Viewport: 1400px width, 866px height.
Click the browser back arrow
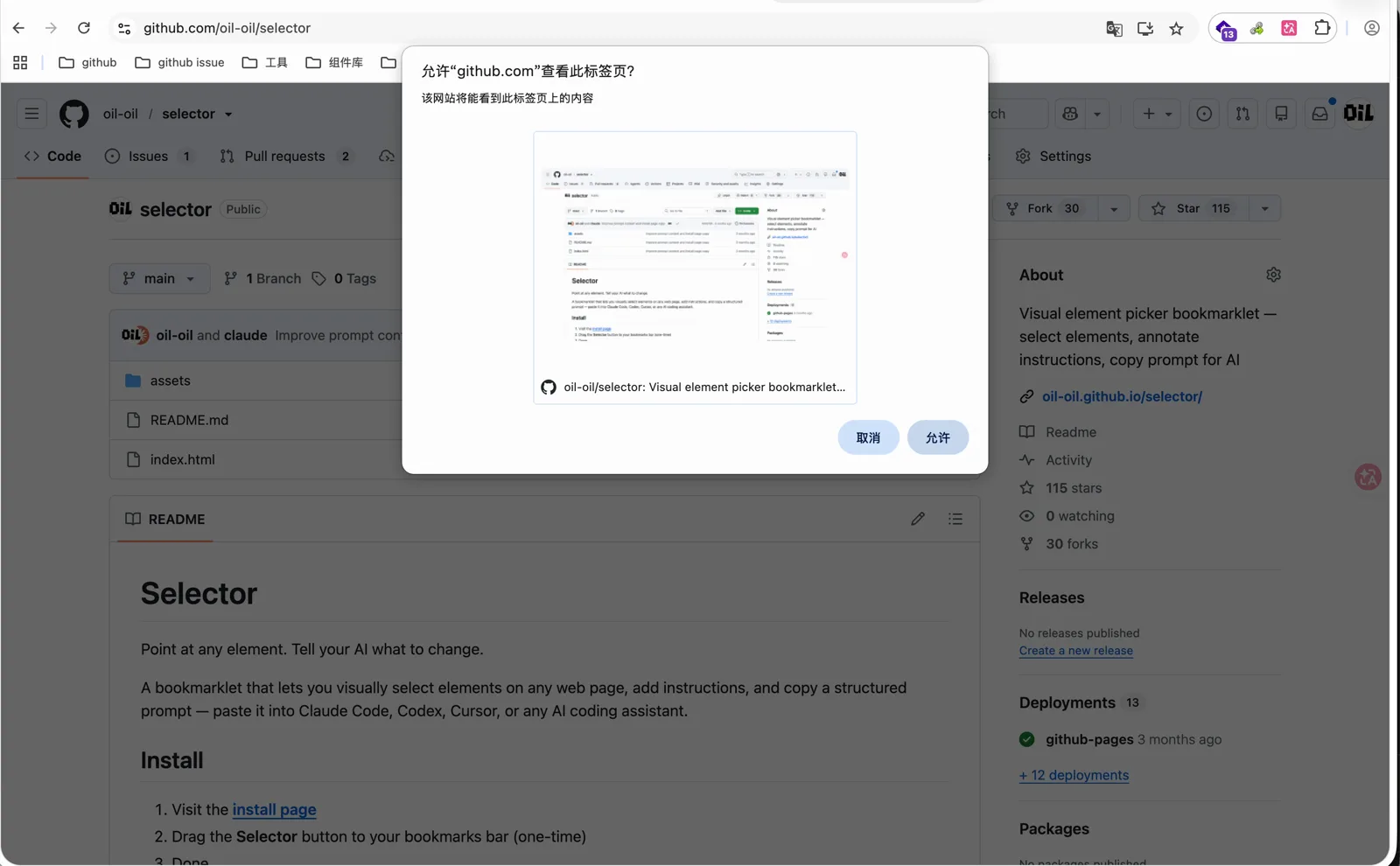click(18, 28)
